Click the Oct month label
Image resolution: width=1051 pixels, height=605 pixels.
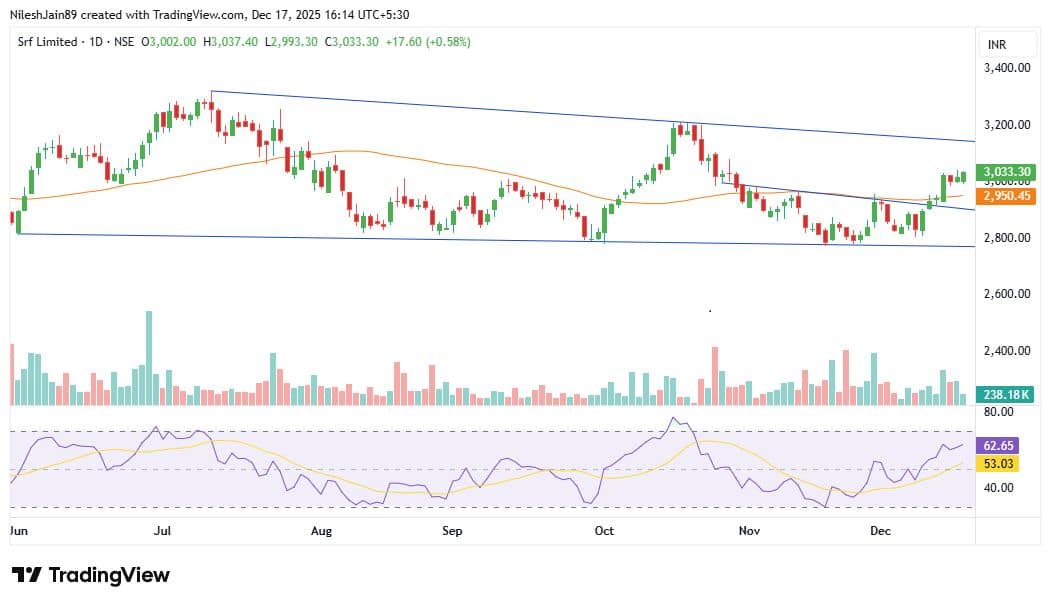point(604,531)
